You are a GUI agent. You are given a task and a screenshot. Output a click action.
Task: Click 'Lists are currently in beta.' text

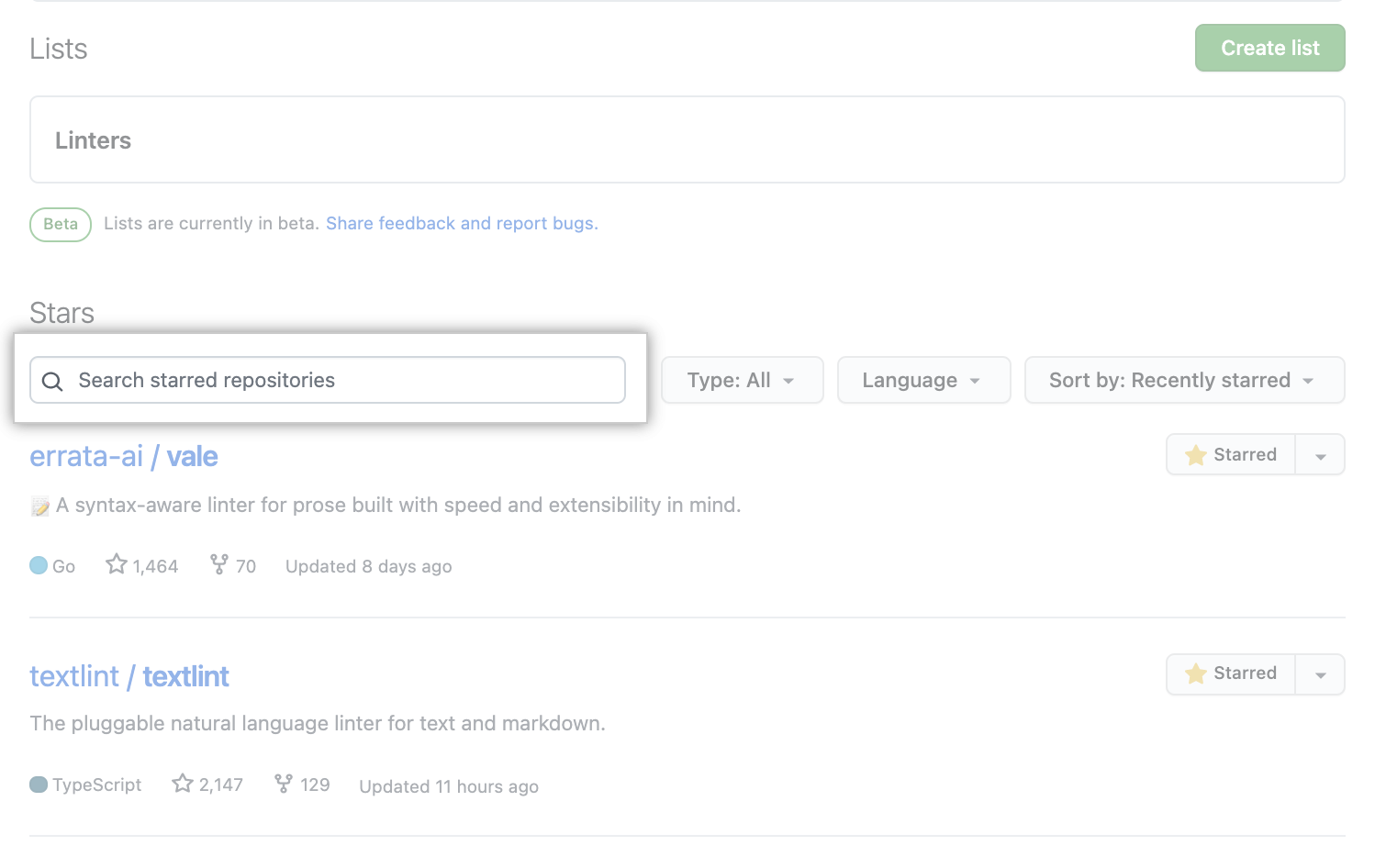(211, 224)
